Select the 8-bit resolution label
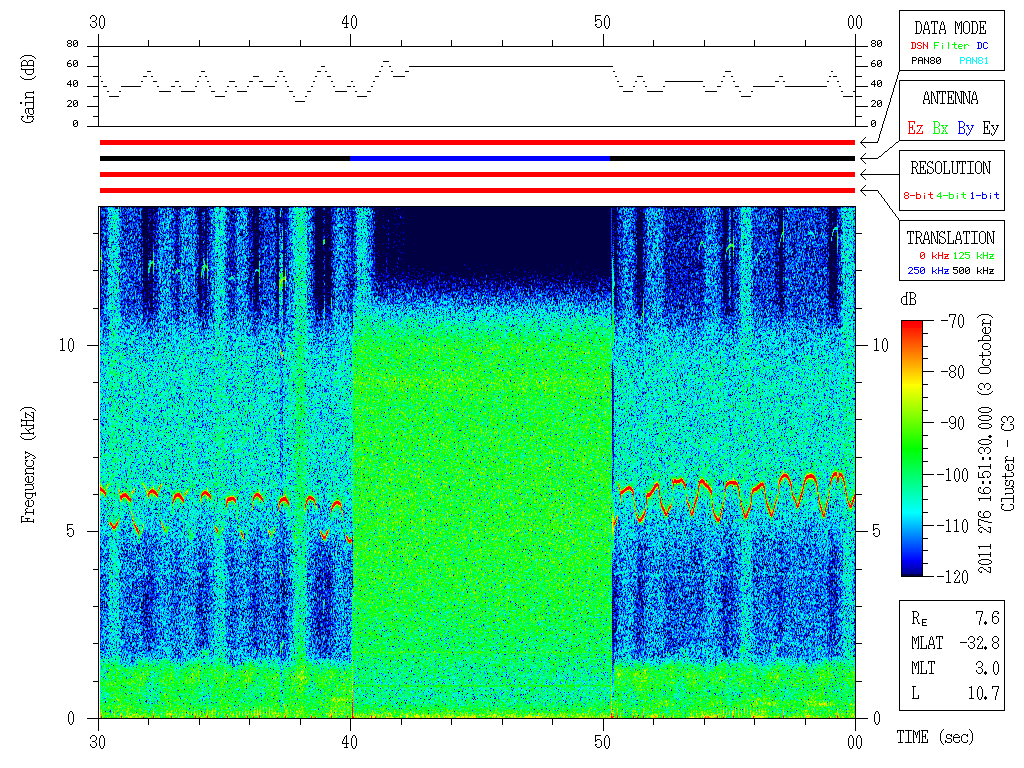Viewport: 1024px width, 768px height. click(918, 196)
